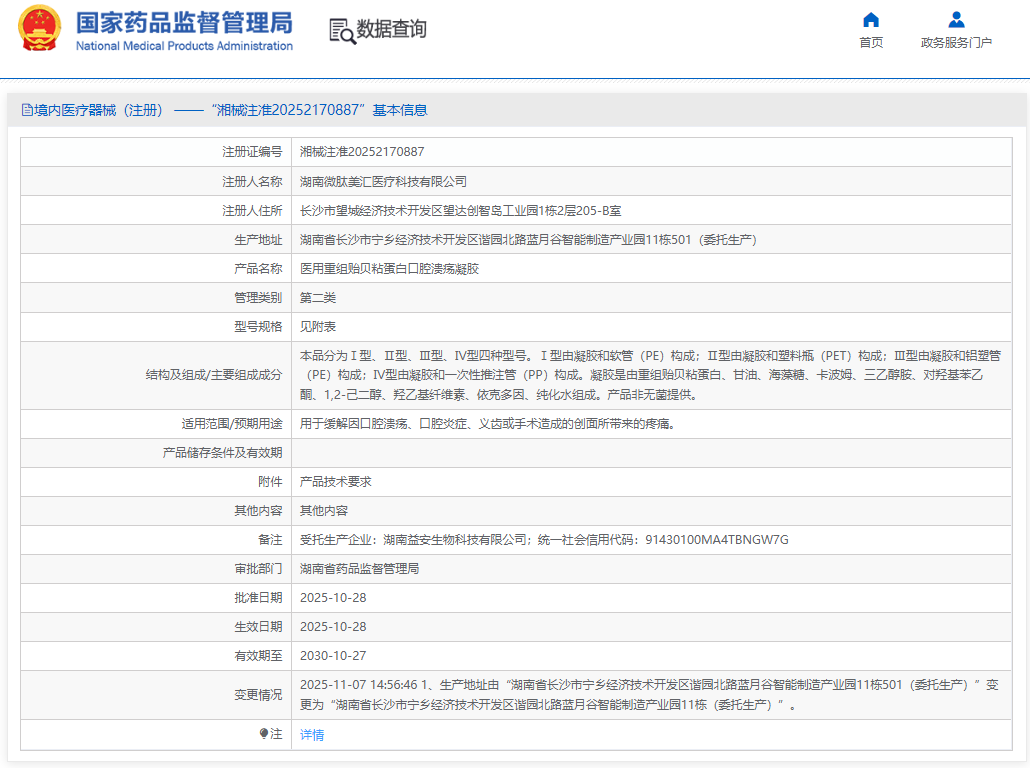The width and height of the screenshot is (1030, 768).
Task: Click the lightbulb icon beside 注
Action: (x=266, y=735)
